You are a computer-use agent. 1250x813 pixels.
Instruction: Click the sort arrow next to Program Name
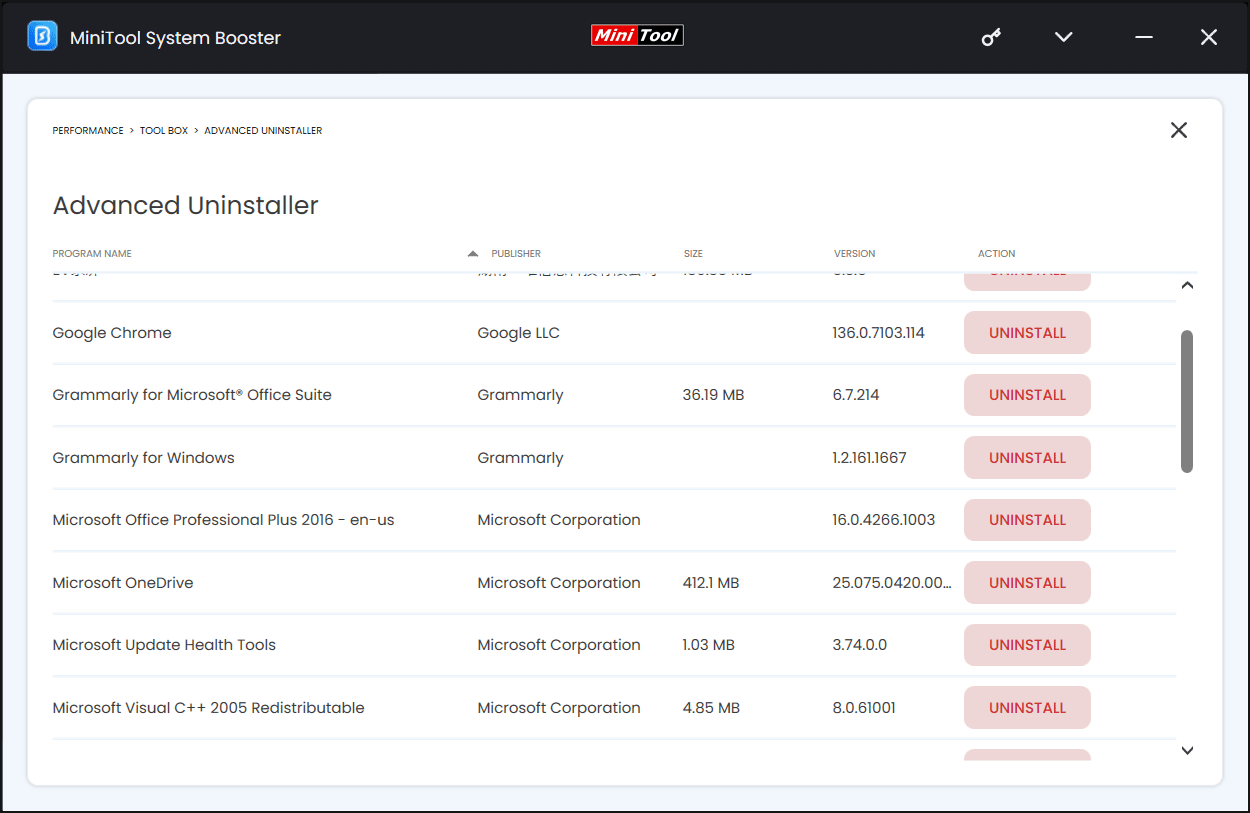(x=473, y=254)
